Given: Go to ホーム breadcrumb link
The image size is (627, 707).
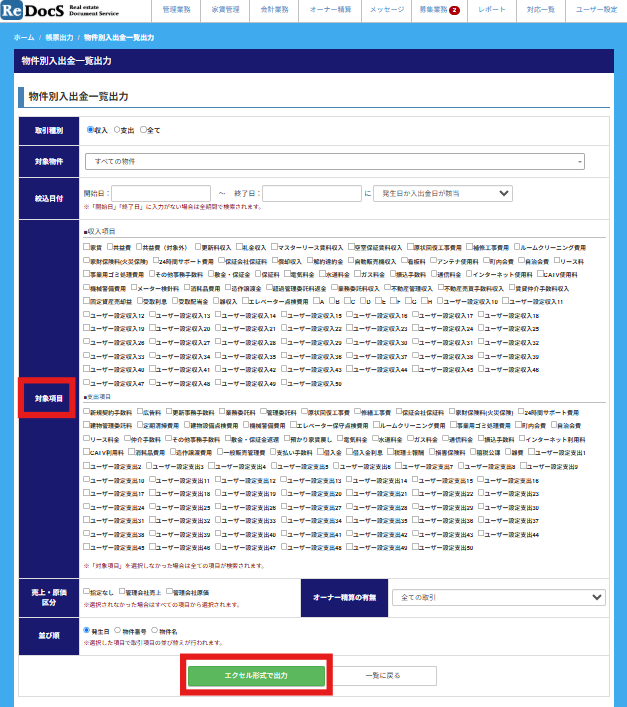Looking at the screenshot, I should [24, 37].
